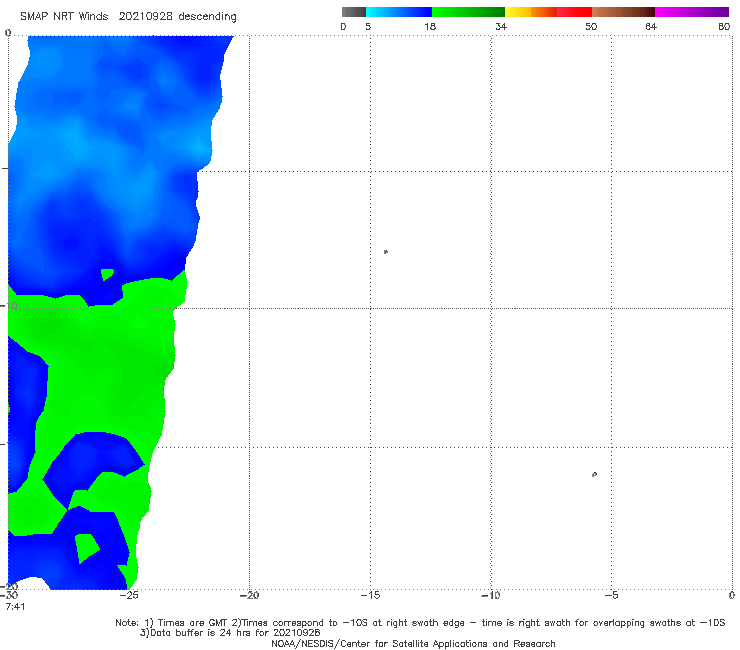The width and height of the screenshot is (740, 650).
Task: Click the '5' label under the color bar
Action: (x=368, y=26)
